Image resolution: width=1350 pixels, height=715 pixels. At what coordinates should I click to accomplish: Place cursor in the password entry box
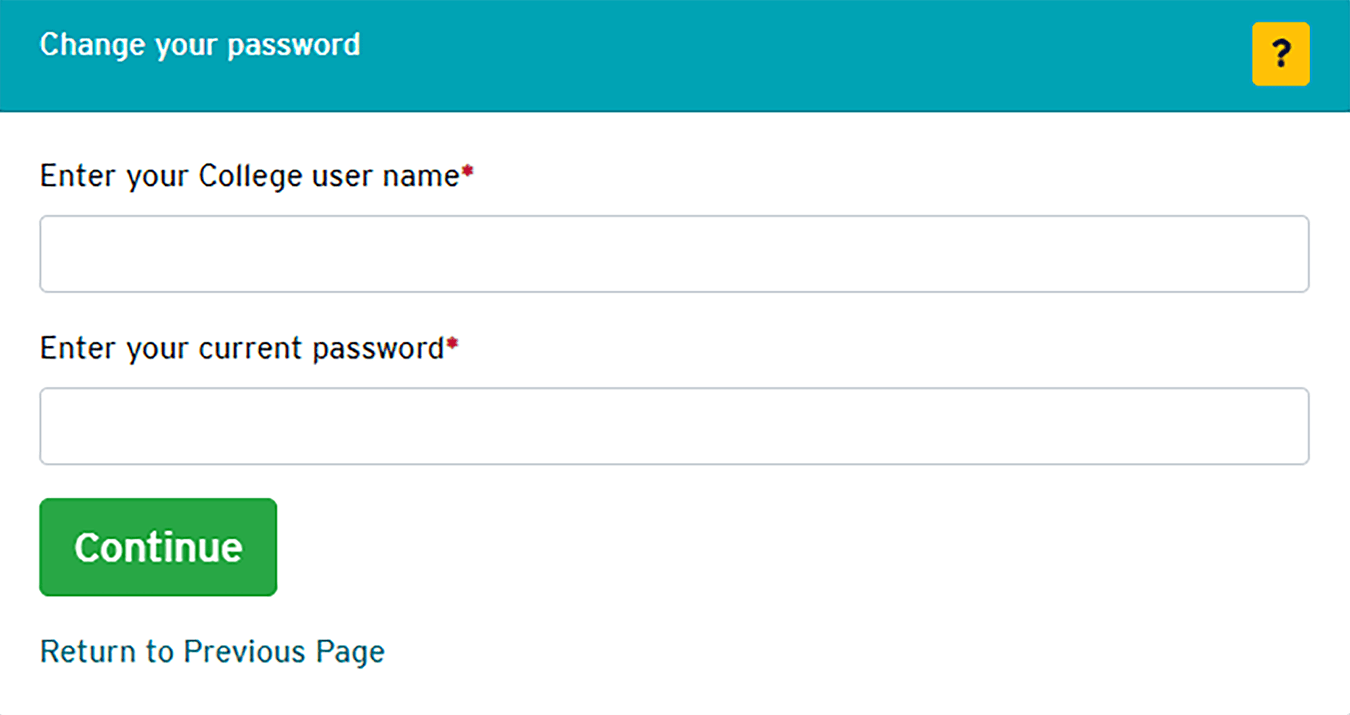point(674,426)
